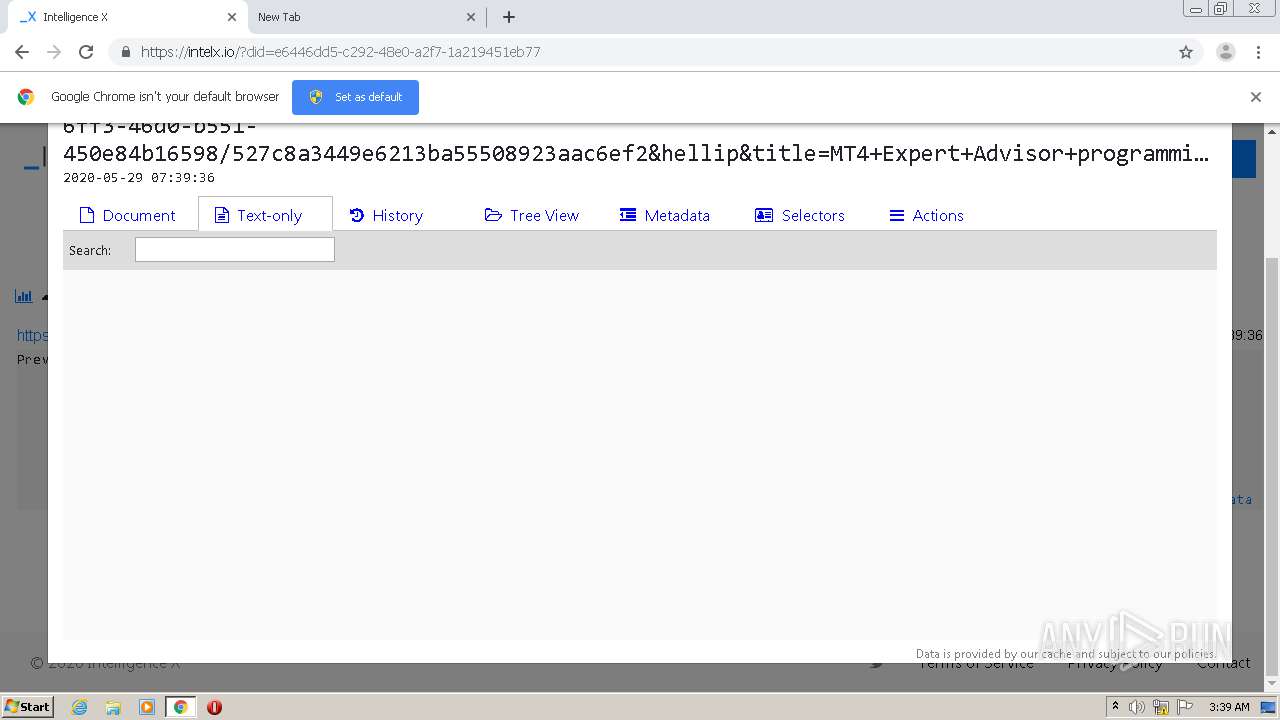1280x720 pixels.
Task: Open the Actions tab
Action: [x=927, y=215]
